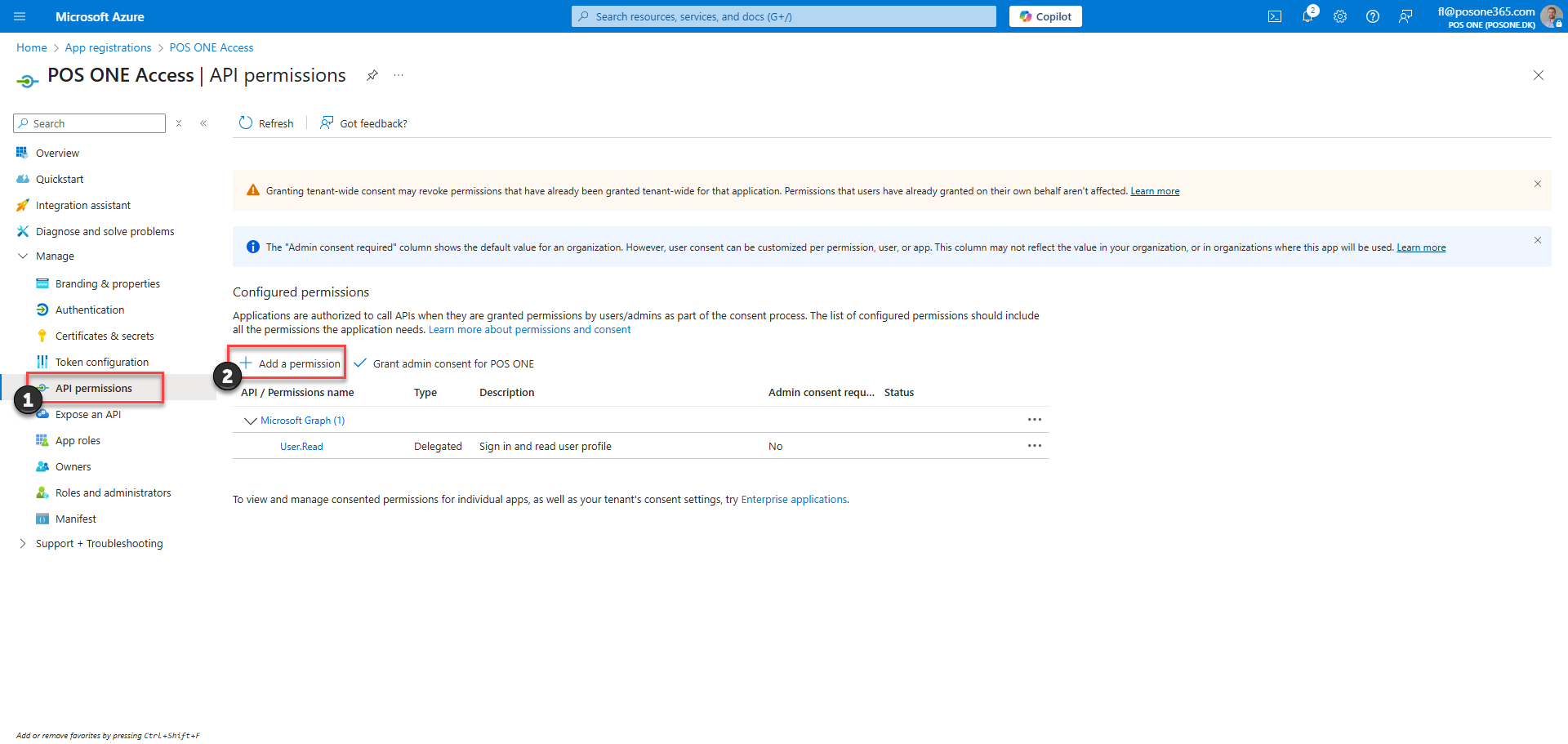Click the Refresh icon
This screenshot has width=1568, height=744.
pyautogui.click(x=246, y=123)
